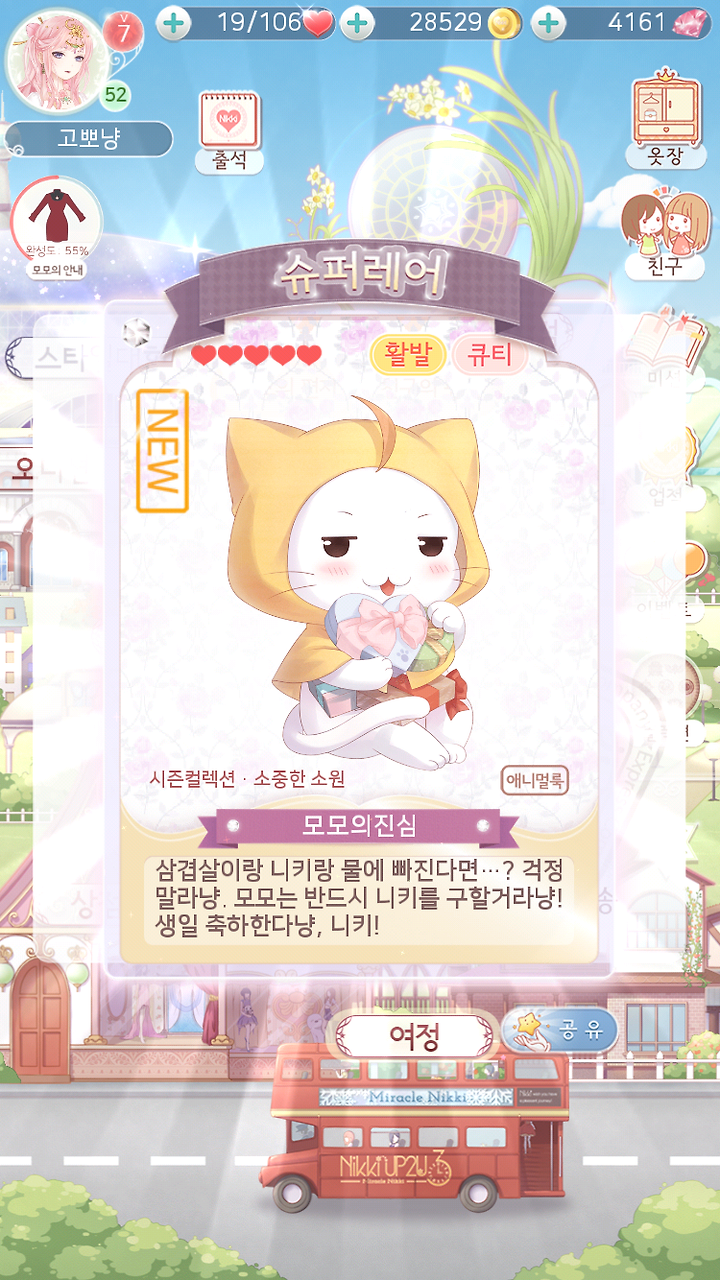Select the 큐티 attribute tag

489,355
